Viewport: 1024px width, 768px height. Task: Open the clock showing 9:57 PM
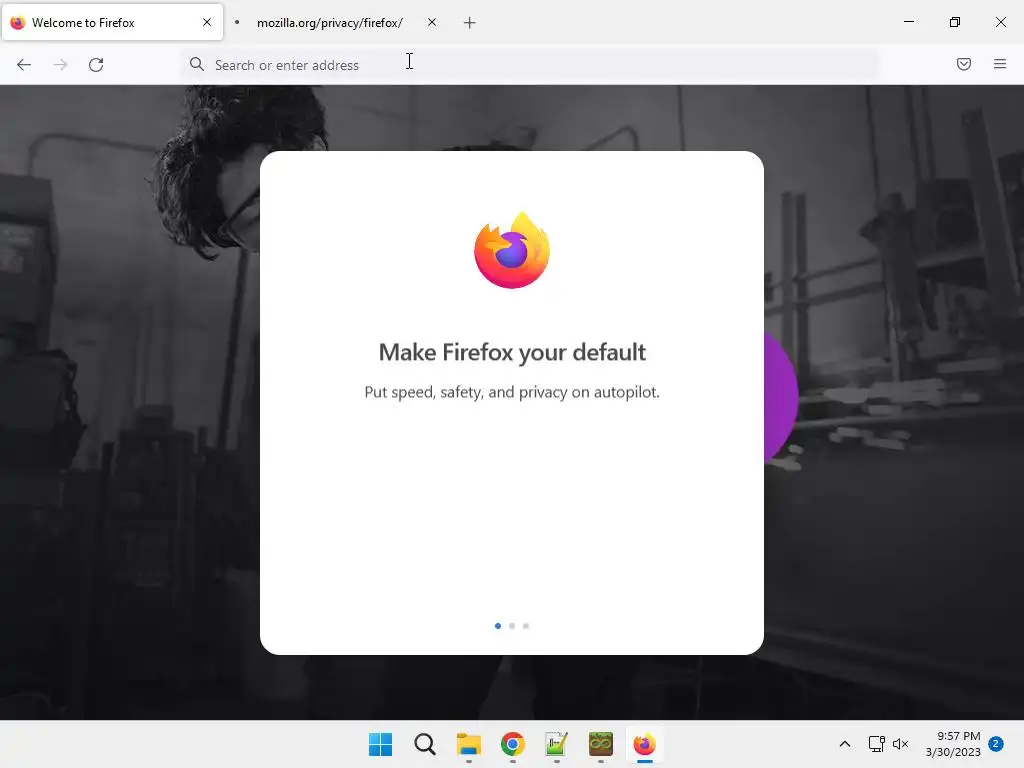(953, 744)
